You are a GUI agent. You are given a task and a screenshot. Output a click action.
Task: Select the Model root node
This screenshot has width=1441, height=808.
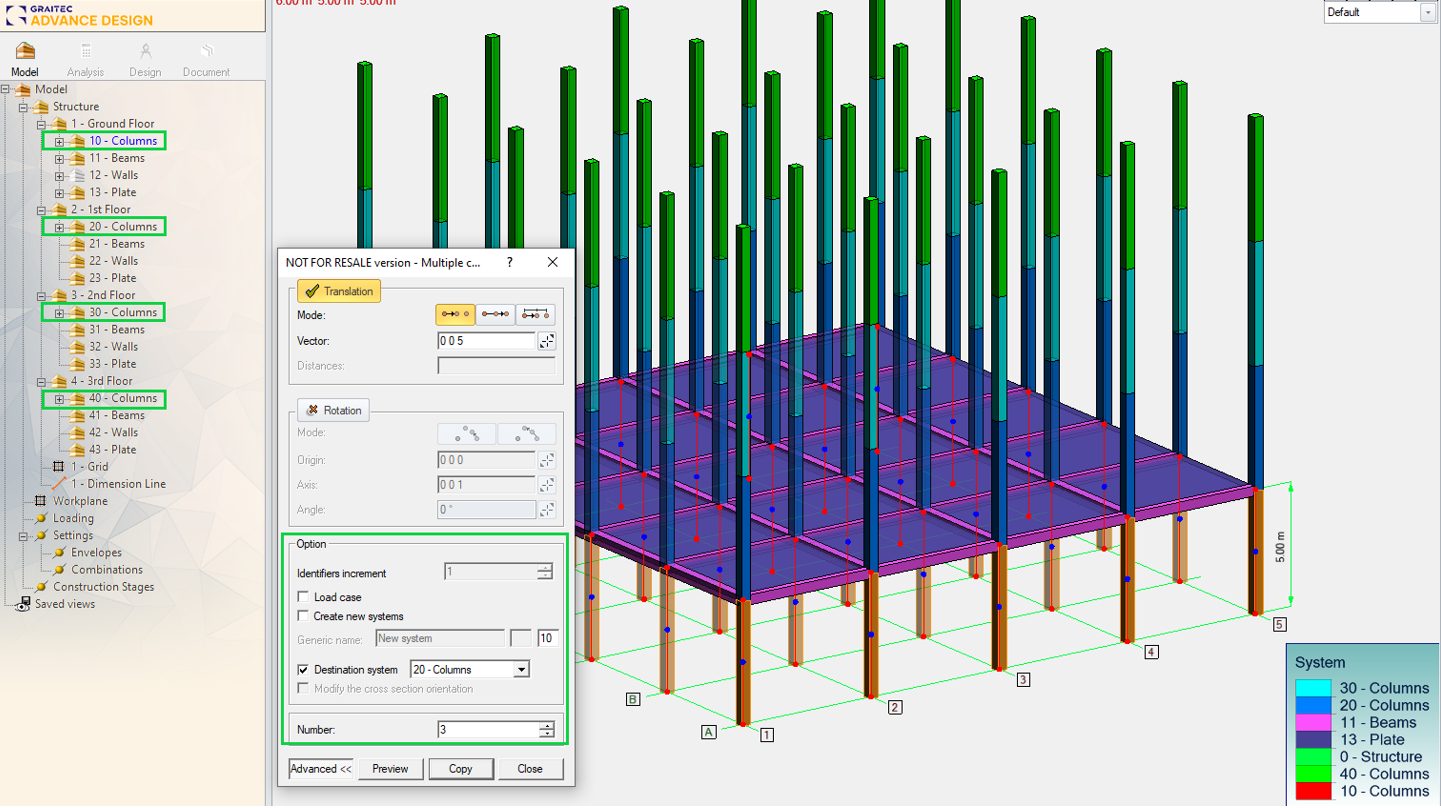coord(51,90)
